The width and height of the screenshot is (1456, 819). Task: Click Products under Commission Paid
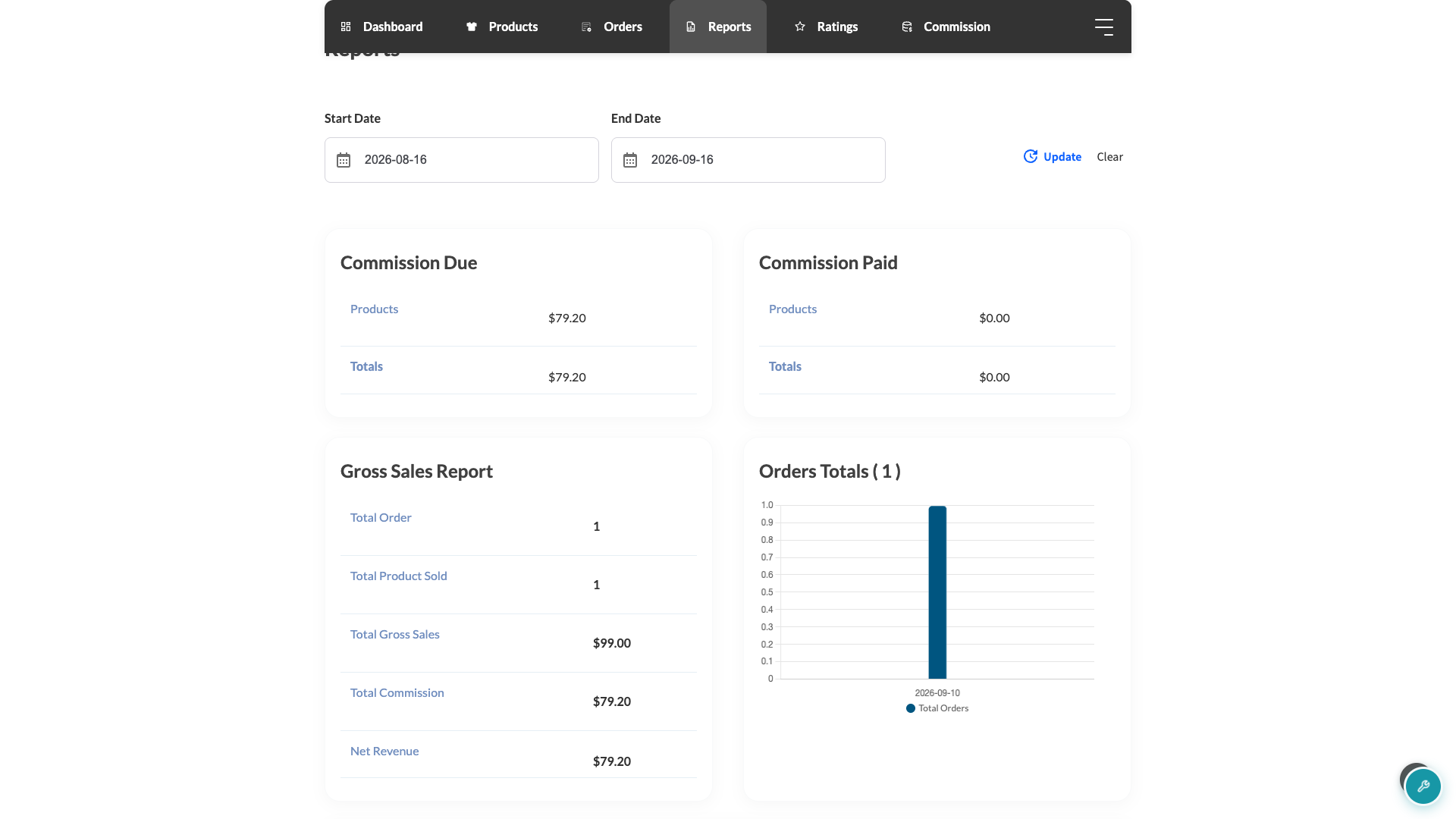(x=792, y=309)
